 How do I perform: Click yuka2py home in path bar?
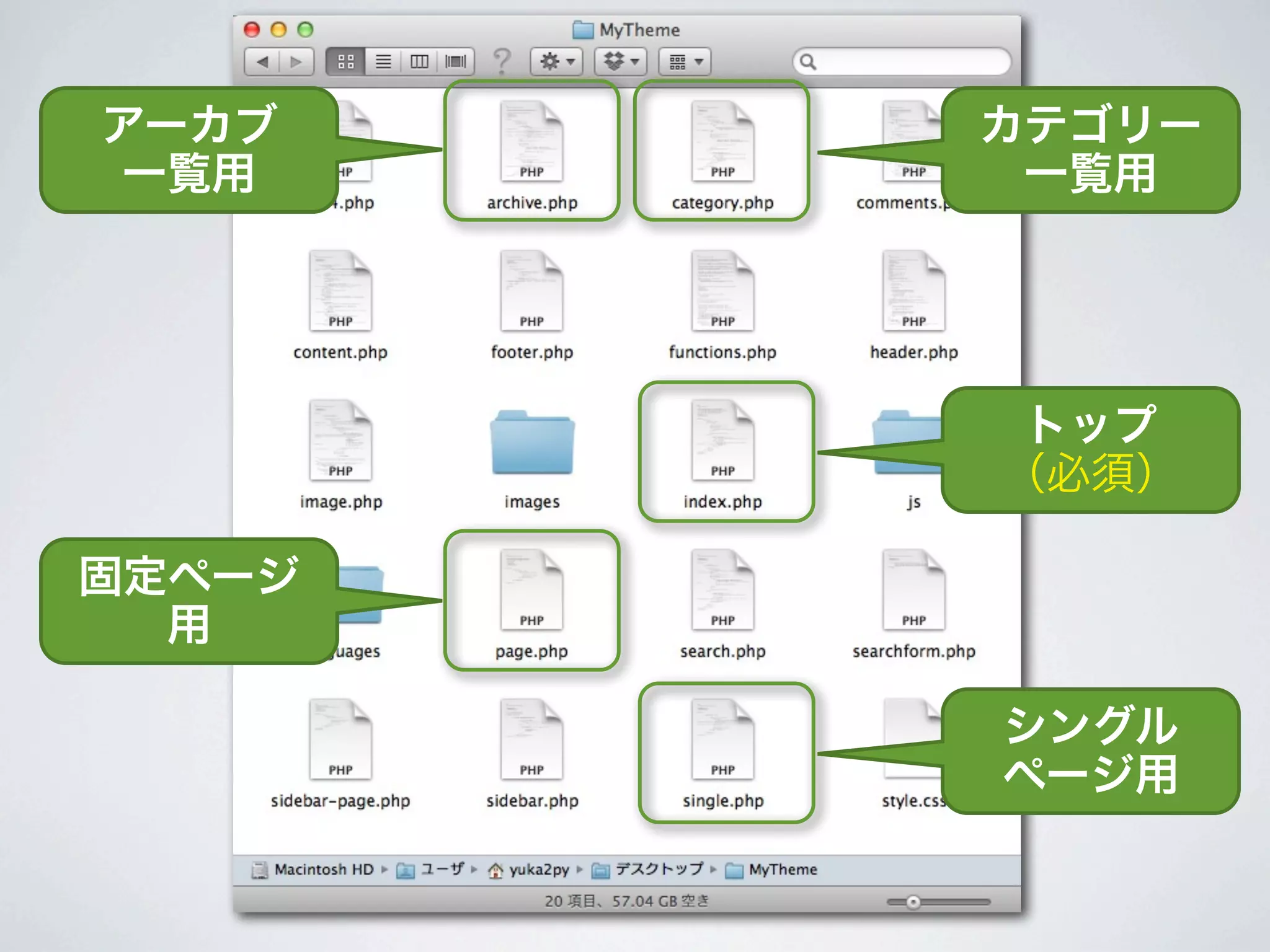(538, 870)
